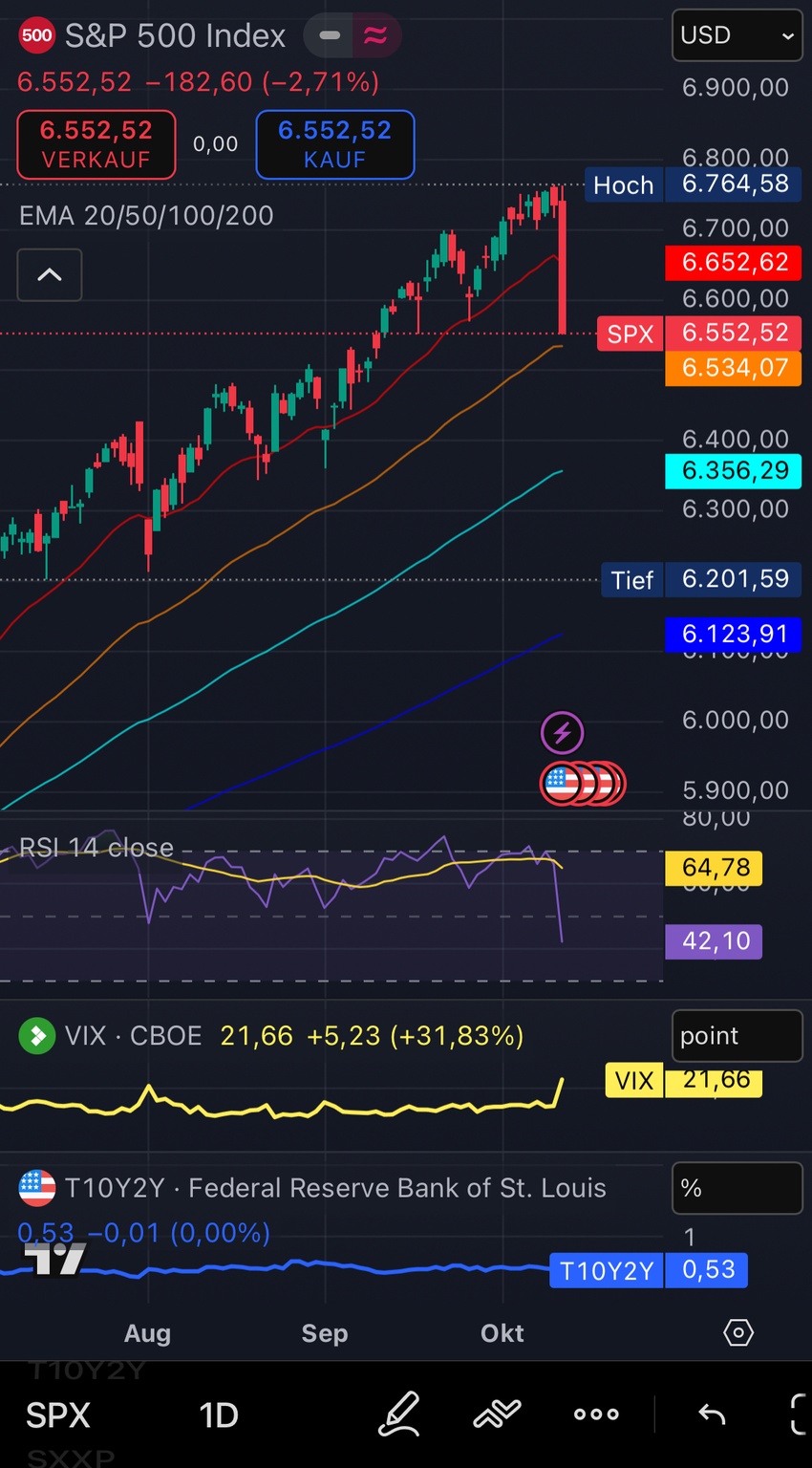Tap the three-dot more options icon

click(596, 1414)
